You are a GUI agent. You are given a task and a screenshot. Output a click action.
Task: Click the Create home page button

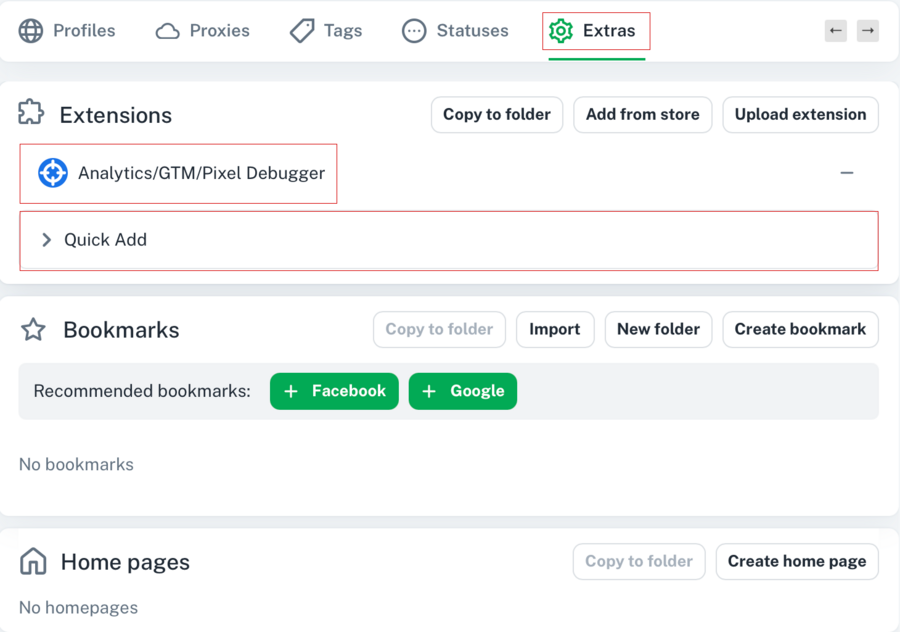coord(797,561)
